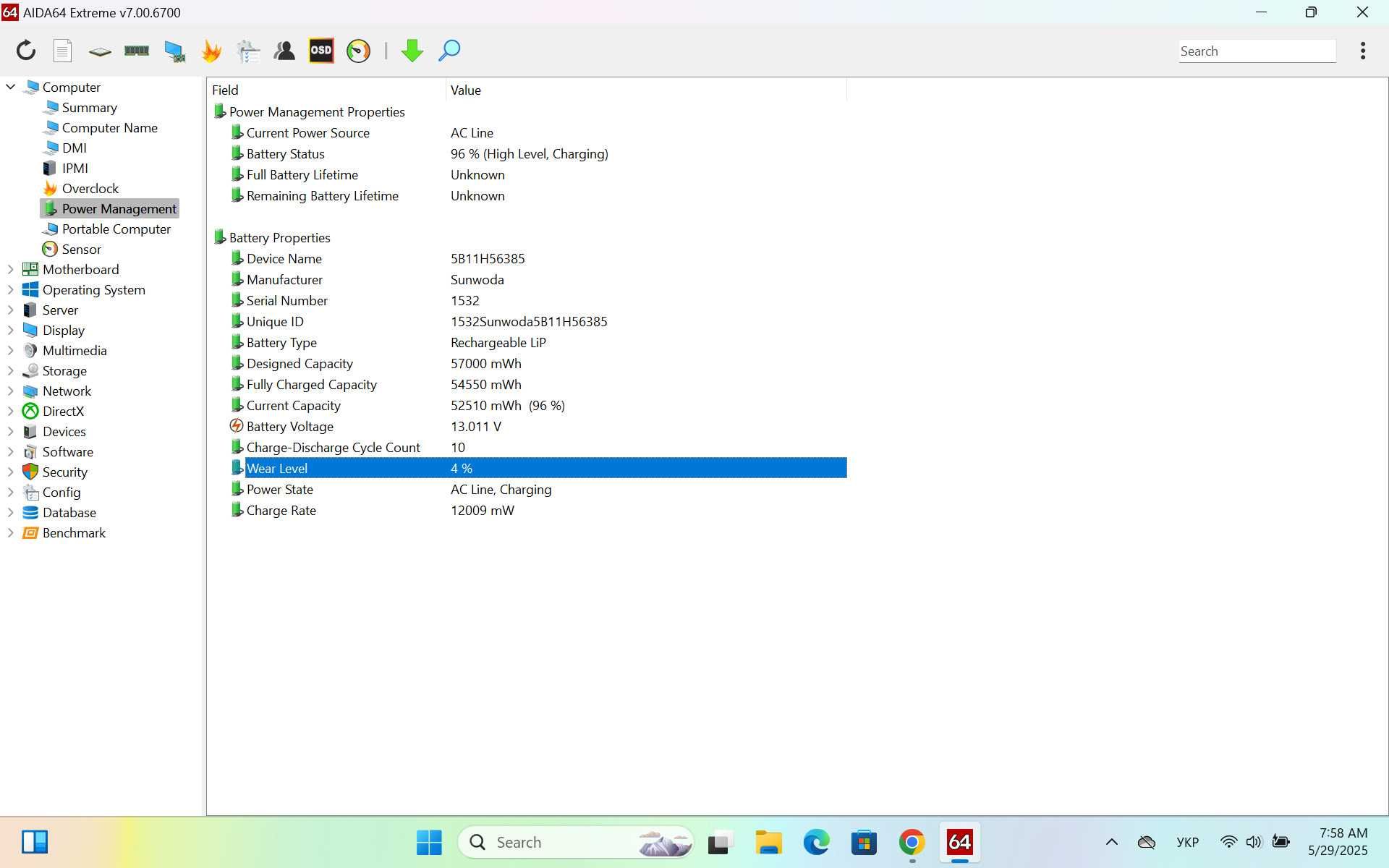The image size is (1389, 868).
Task: Click the user accounts silhouette icon
Action: click(x=284, y=51)
